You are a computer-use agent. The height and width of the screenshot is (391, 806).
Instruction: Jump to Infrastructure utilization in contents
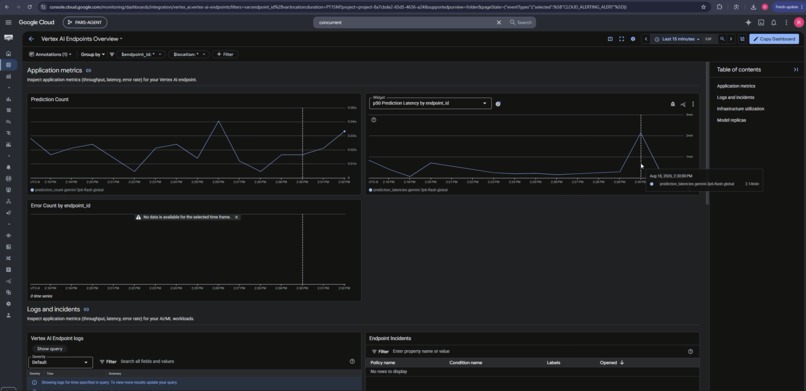(x=740, y=109)
